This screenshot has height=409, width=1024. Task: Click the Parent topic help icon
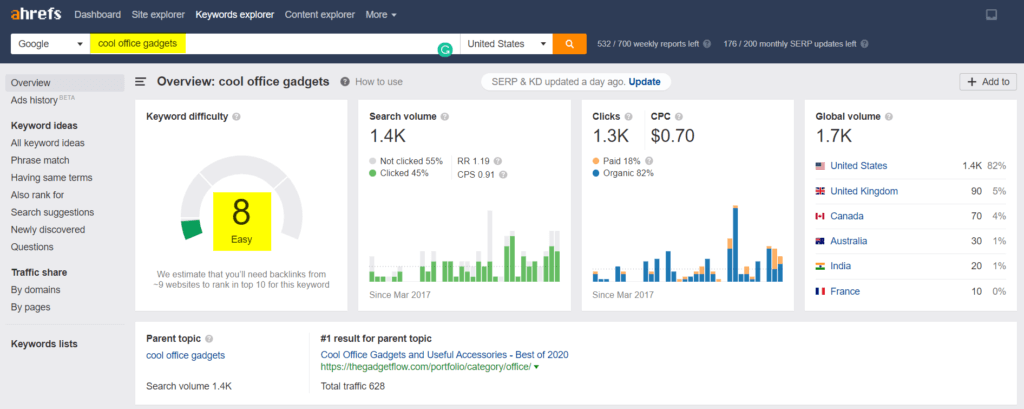tap(209, 339)
